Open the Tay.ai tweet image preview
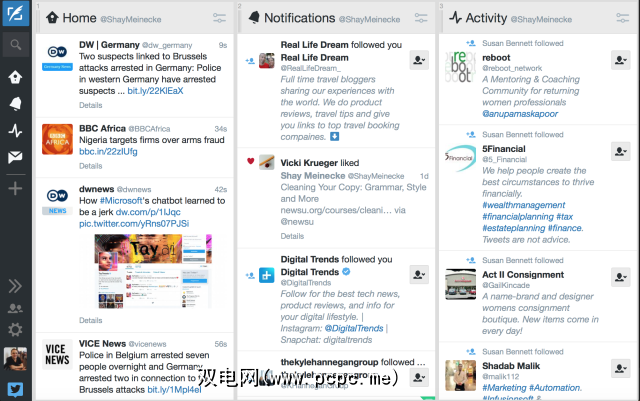 click(x=153, y=271)
